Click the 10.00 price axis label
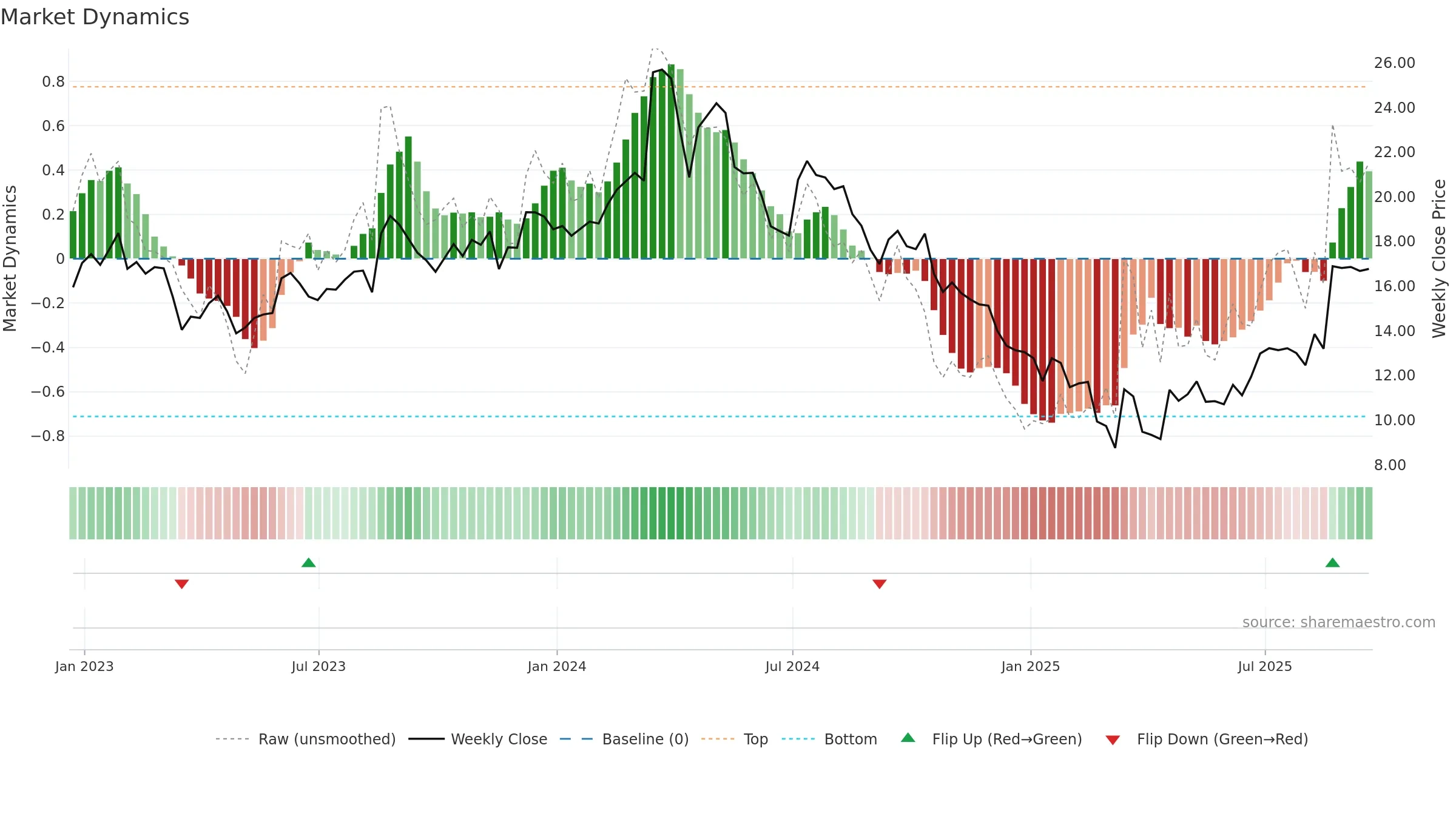Viewport: 1456px width, 819px height. [x=1394, y=420]
